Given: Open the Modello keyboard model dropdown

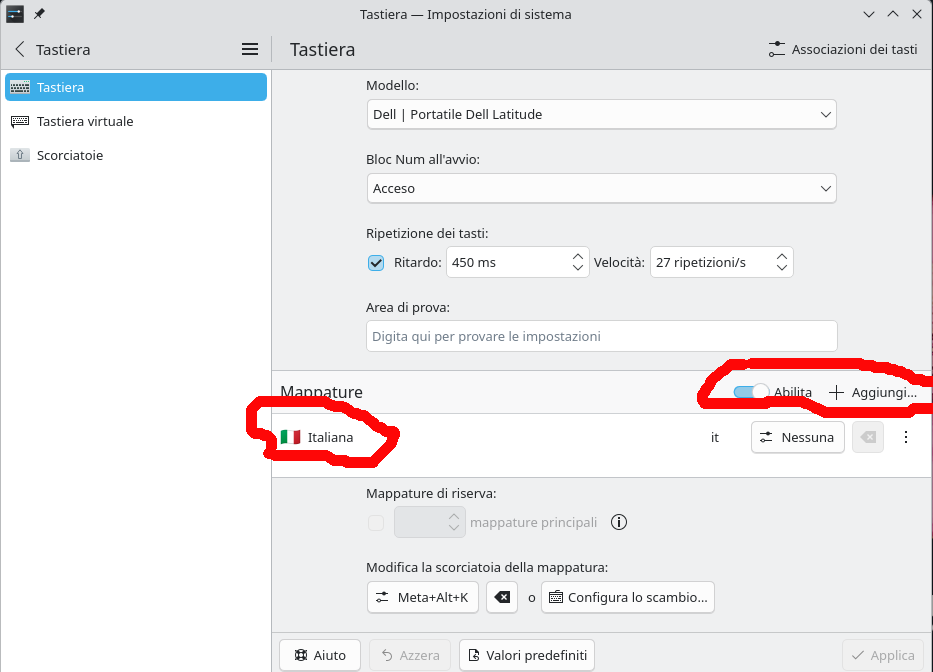Looking at the screenshot, I should 601,115.
